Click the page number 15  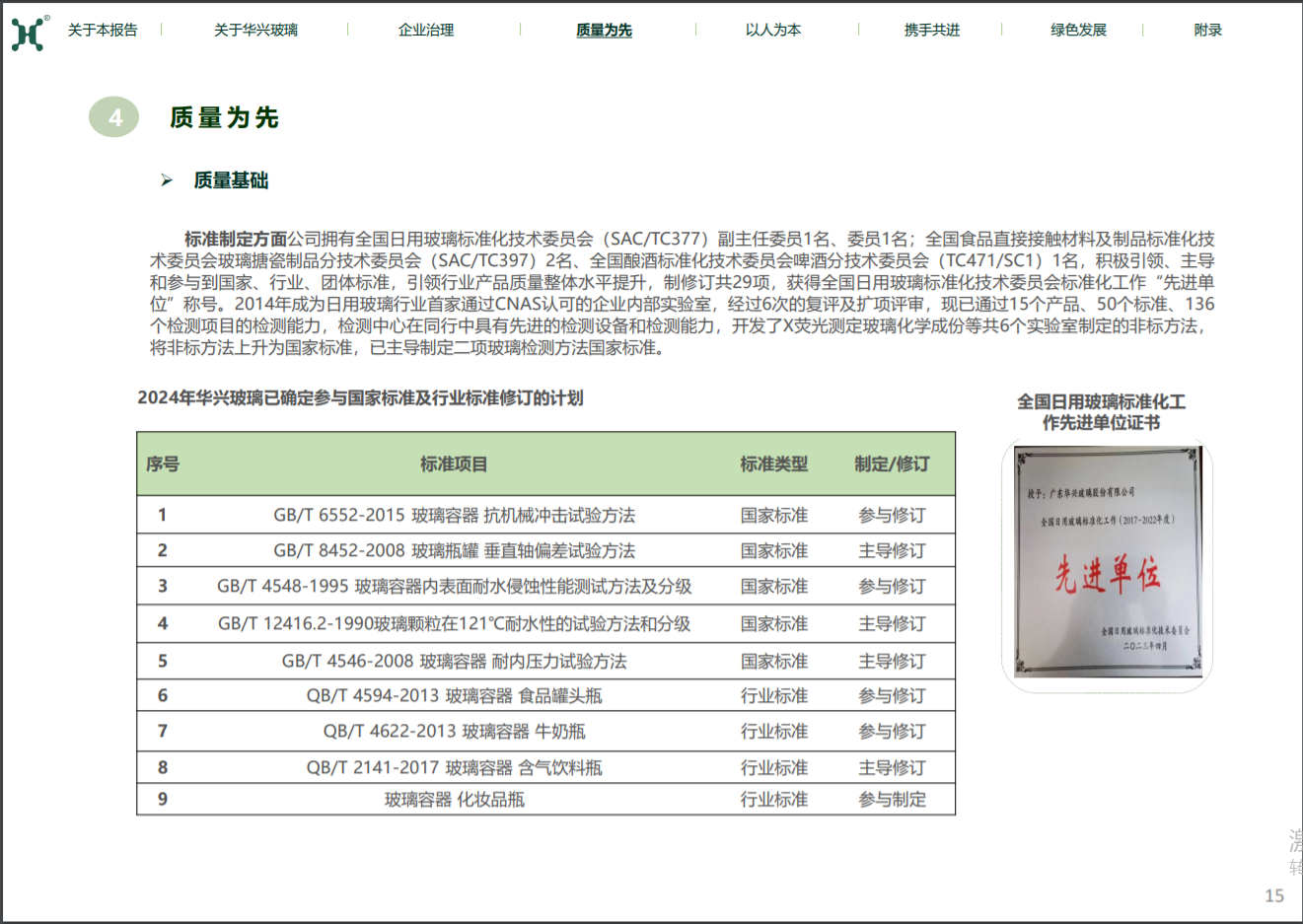pyautogui.click(x=1274, y=895)
